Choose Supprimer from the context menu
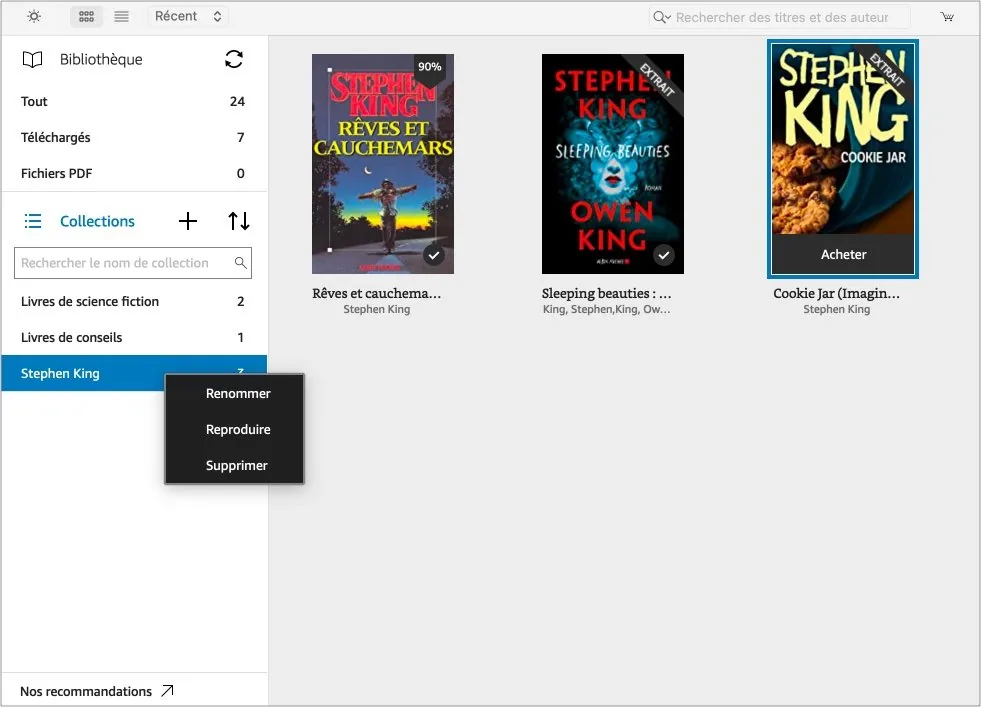This screenshot has height=707, width=981. tap(236, 465)
